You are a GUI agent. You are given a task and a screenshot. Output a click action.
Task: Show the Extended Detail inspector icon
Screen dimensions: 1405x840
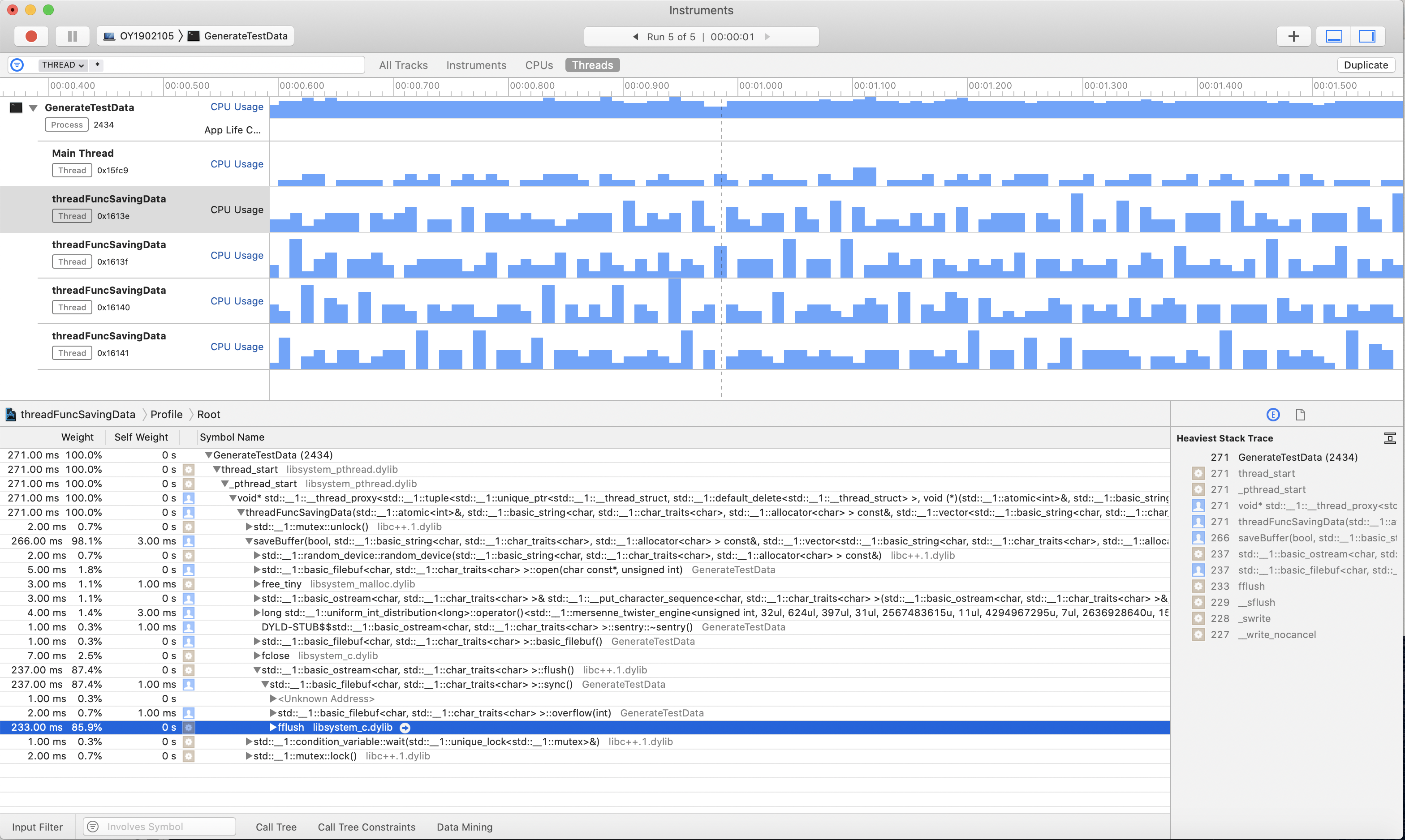(1273, 415)
